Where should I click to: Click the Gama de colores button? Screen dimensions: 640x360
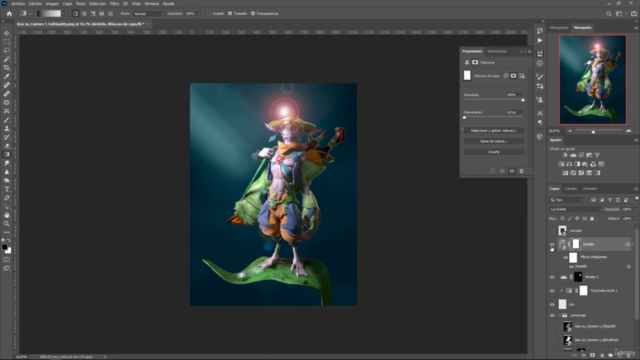(494, 141)
